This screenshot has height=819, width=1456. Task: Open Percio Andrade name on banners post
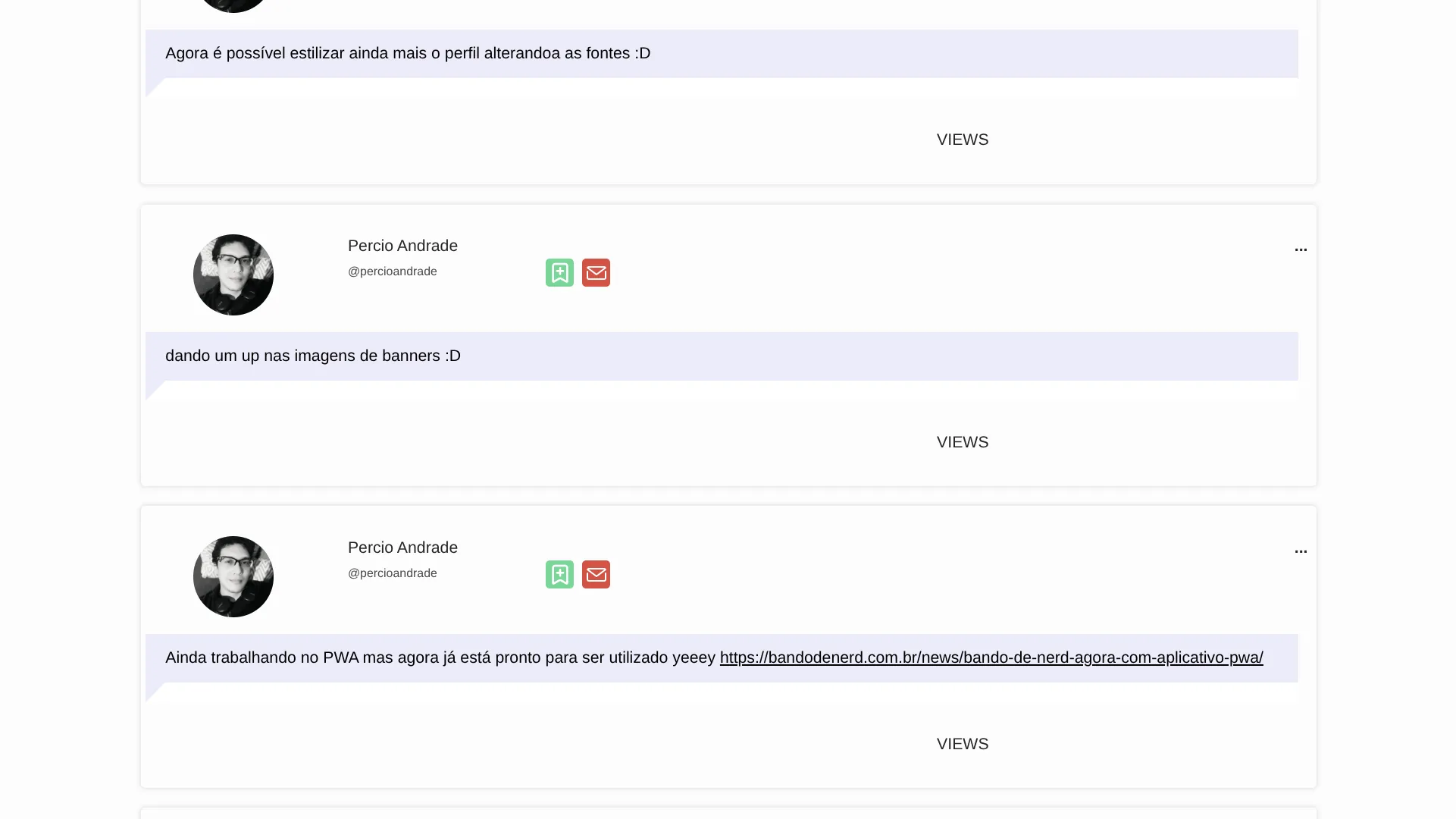click(402, 246)
